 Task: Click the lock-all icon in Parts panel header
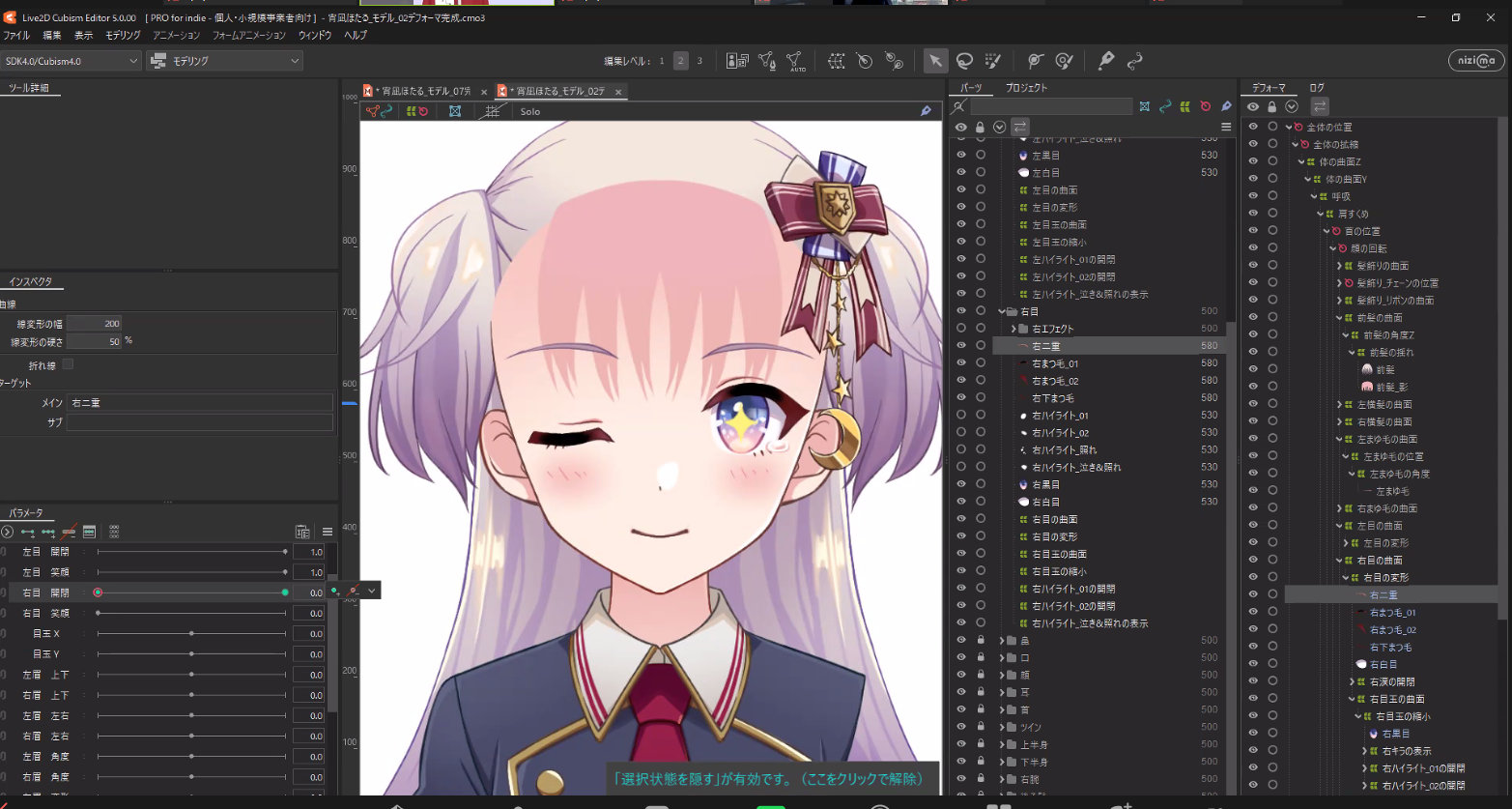click(980, 127)
